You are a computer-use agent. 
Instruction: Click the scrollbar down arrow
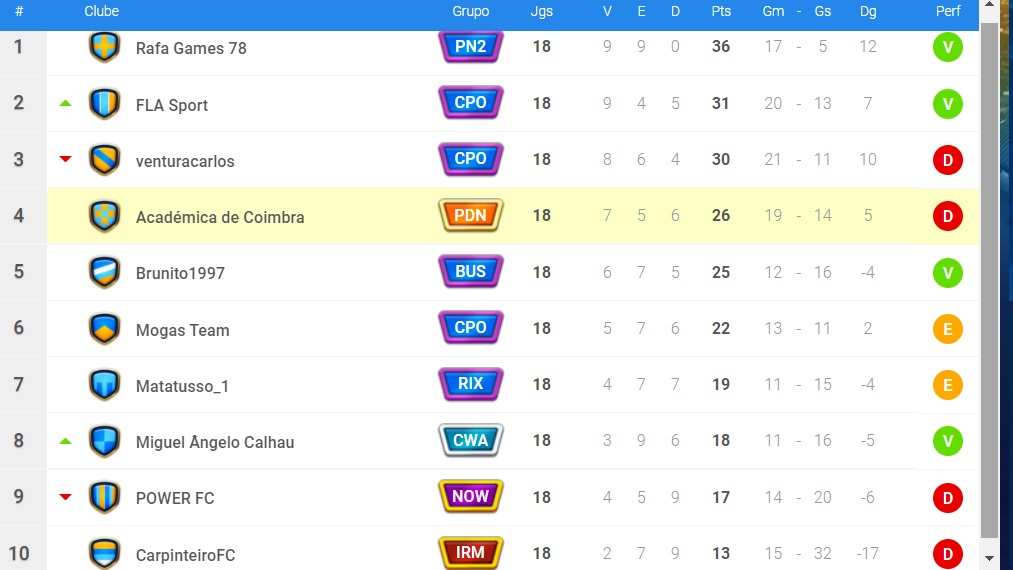(x=989, y=558)
